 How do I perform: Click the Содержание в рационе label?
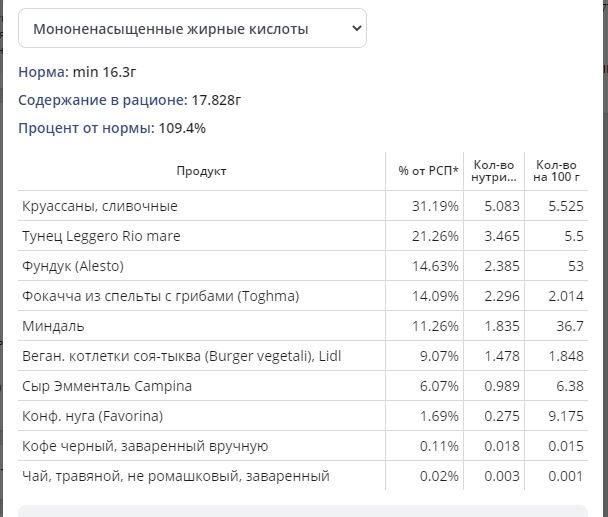click(x=103, y=100)
